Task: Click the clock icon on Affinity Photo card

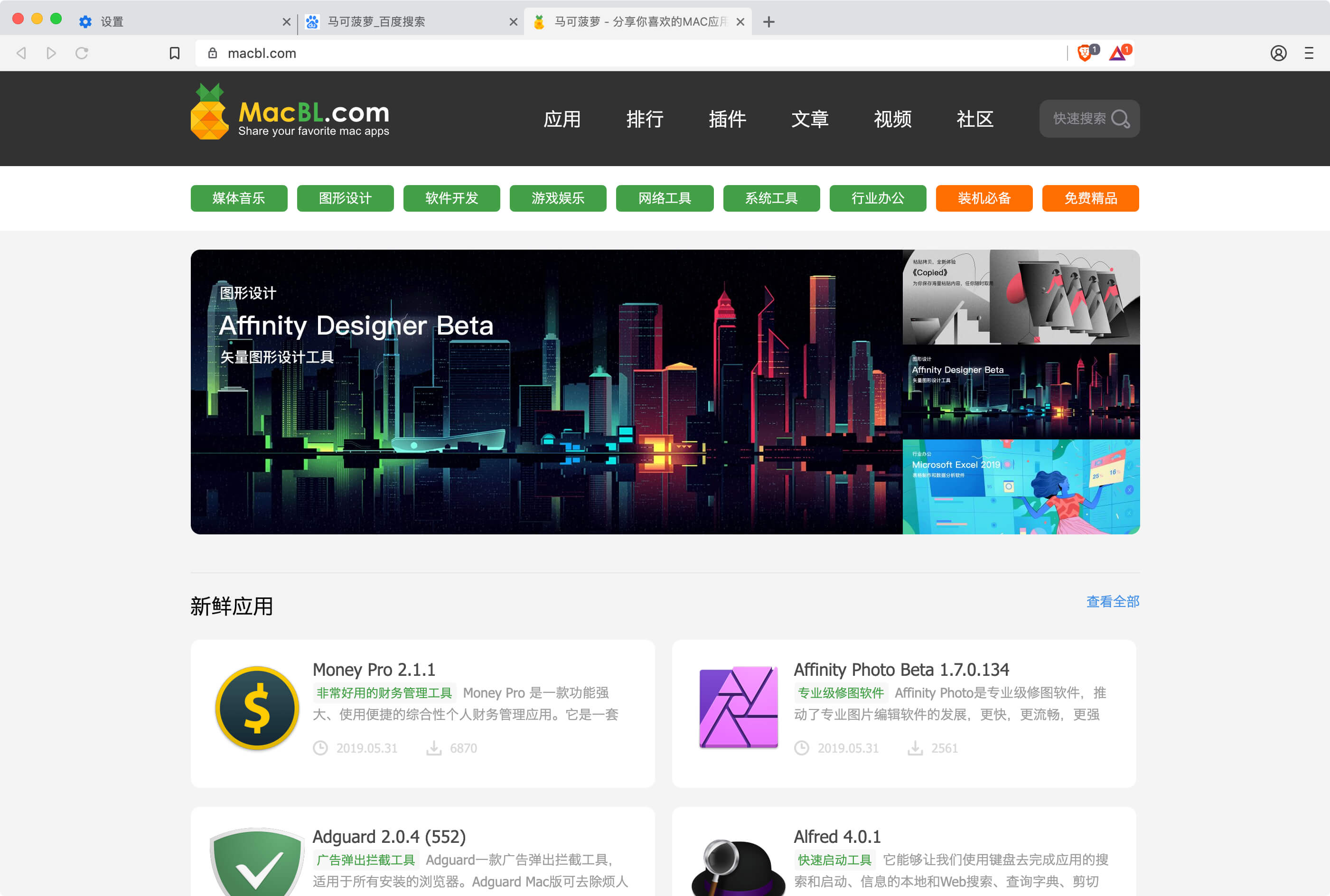Action: 802,748
